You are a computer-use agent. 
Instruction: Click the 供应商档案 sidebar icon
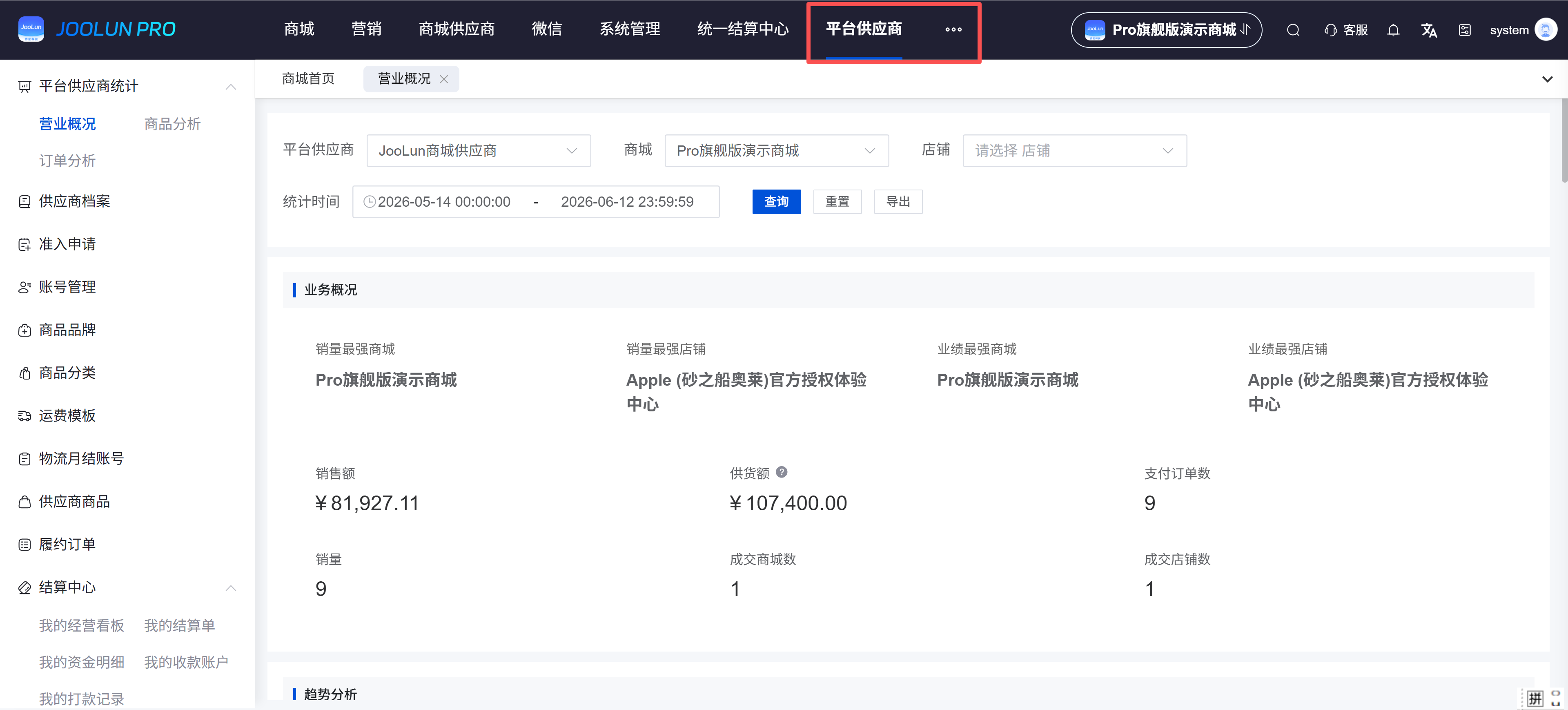(x=24, y=201)
